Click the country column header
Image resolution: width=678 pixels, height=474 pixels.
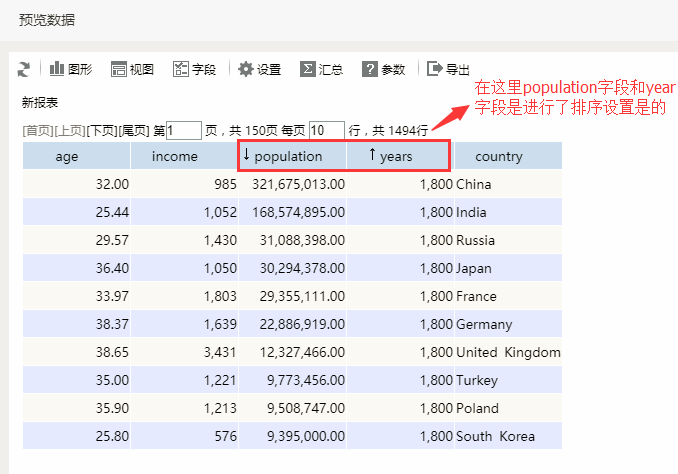(508, 156)
